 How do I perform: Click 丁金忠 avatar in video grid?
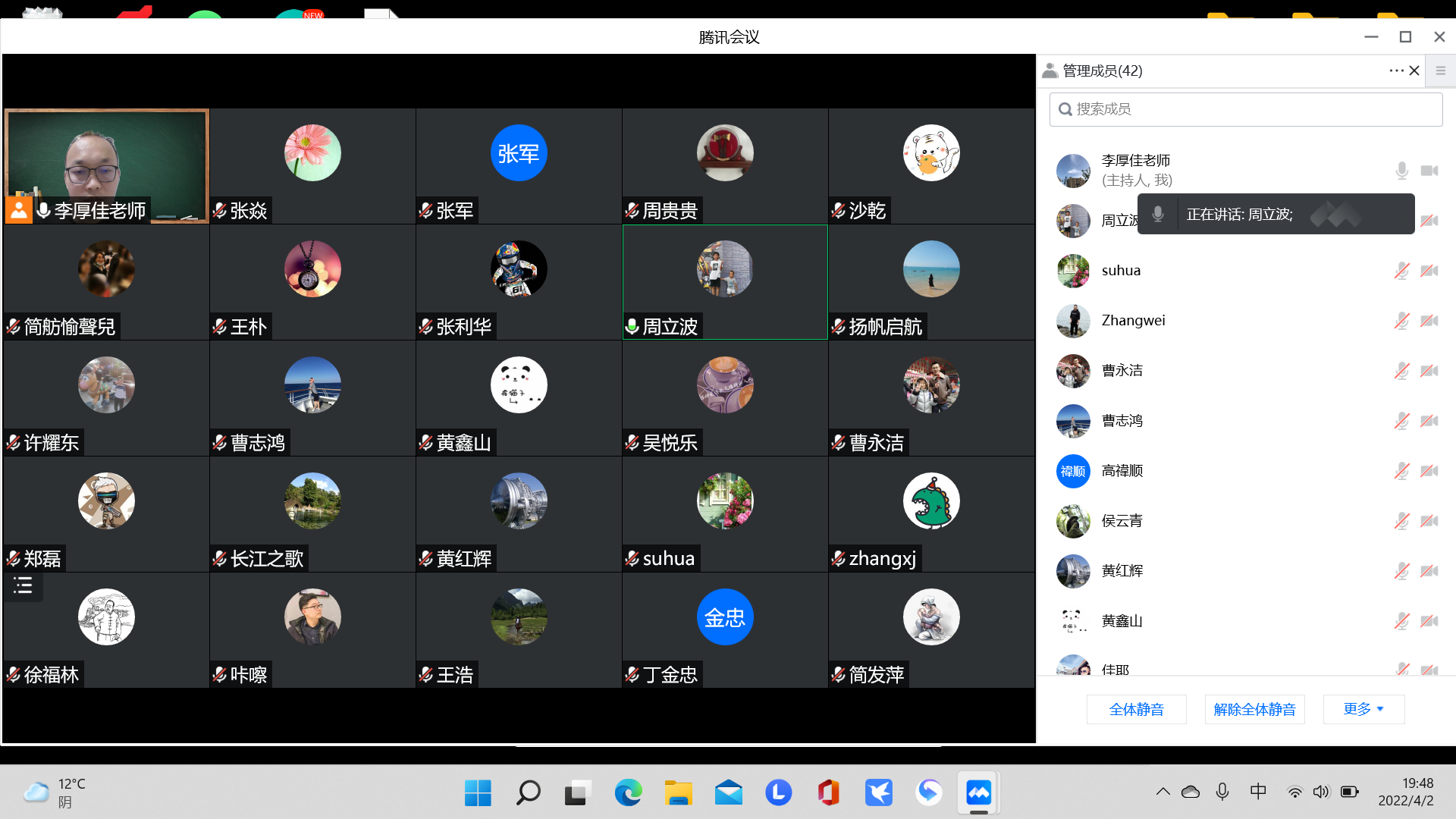point(725,617)
